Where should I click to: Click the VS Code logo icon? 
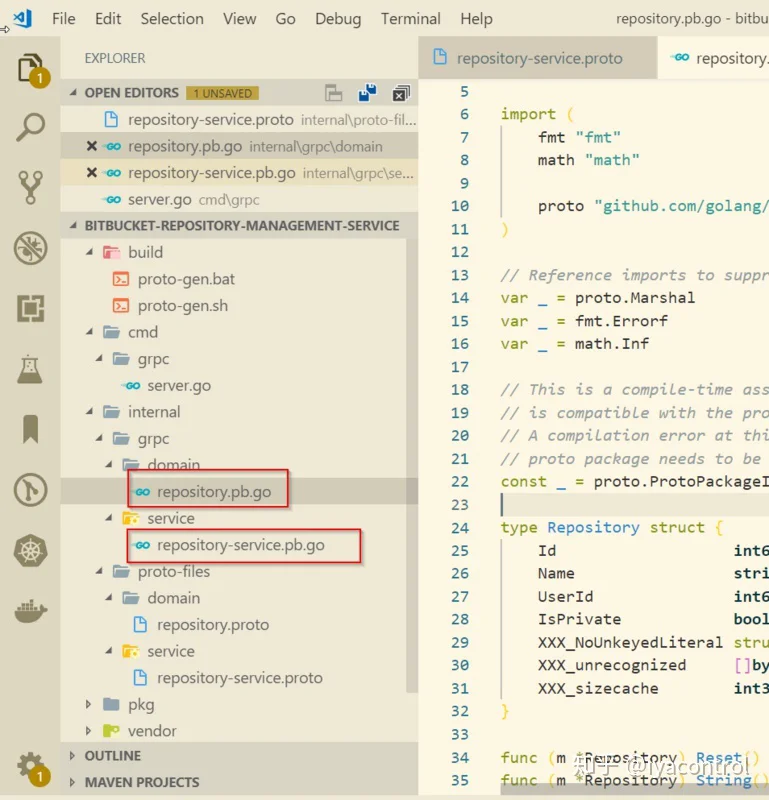pos(23,19)
